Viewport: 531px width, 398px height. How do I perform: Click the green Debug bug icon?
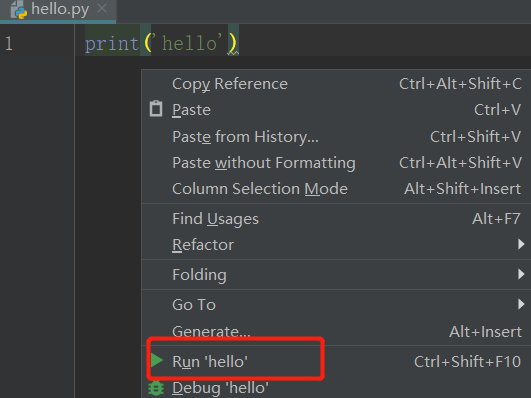pyautogui.click(x=156, y=389)
